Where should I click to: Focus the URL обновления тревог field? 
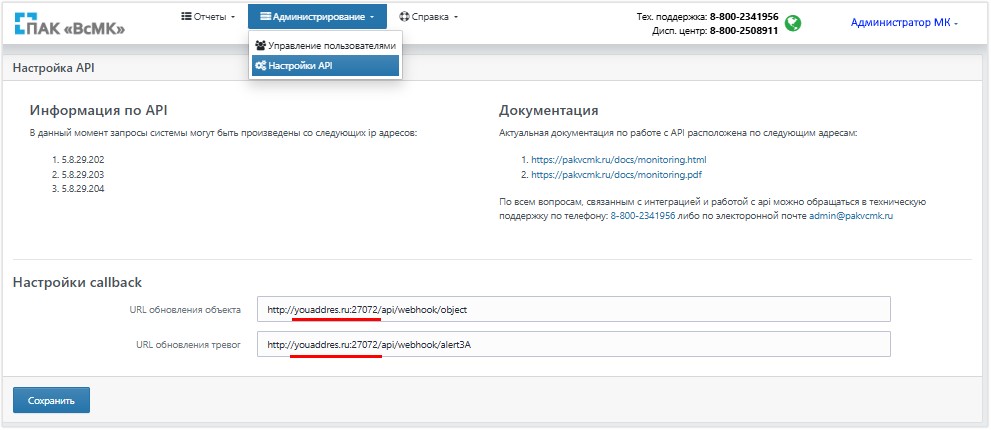[x=573, y=345]
